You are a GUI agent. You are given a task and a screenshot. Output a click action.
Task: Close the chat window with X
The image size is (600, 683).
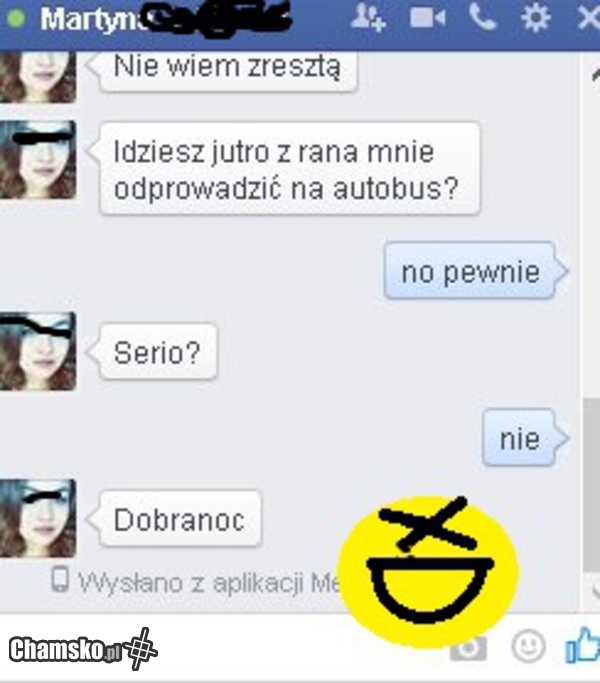589,17
